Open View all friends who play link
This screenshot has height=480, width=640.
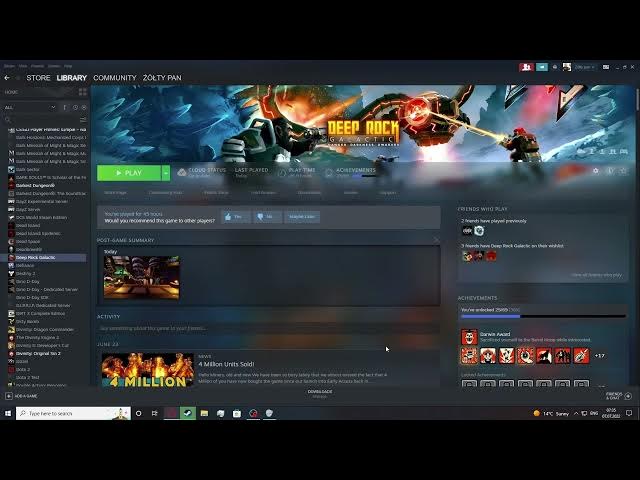[596, 275]
